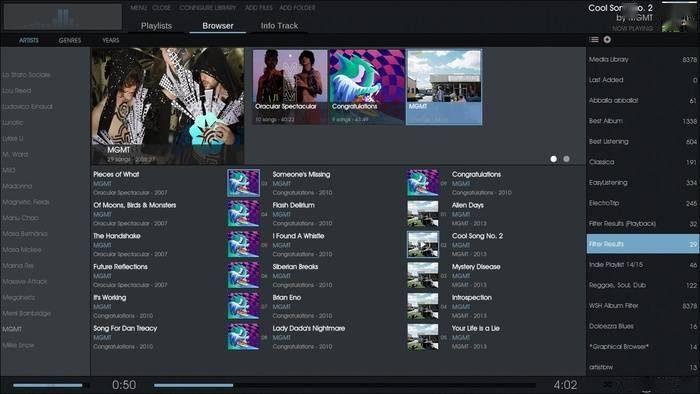This screenshot has height=394, width=700.
Task: Open the EasyListening playlist
Action: coord(643,182)
